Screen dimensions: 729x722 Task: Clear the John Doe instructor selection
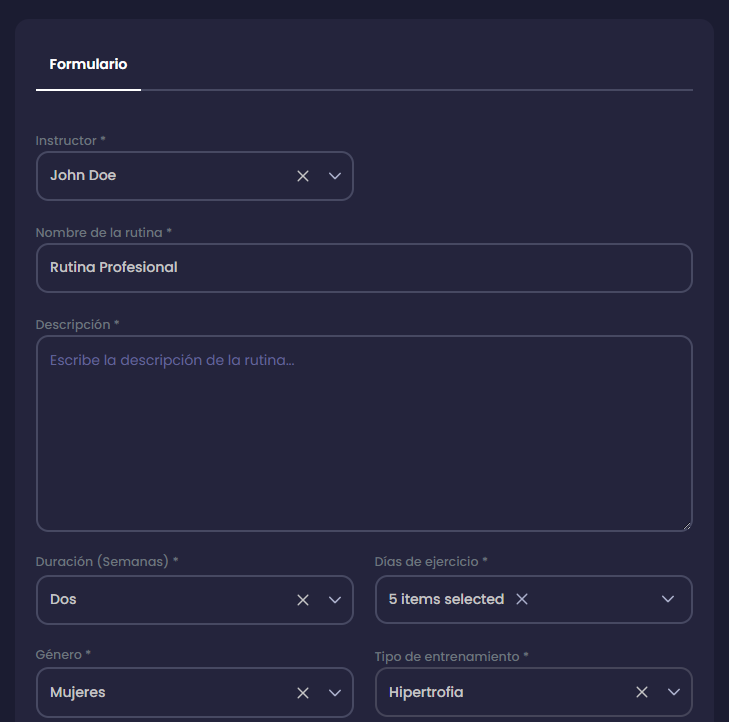point(303,176)
